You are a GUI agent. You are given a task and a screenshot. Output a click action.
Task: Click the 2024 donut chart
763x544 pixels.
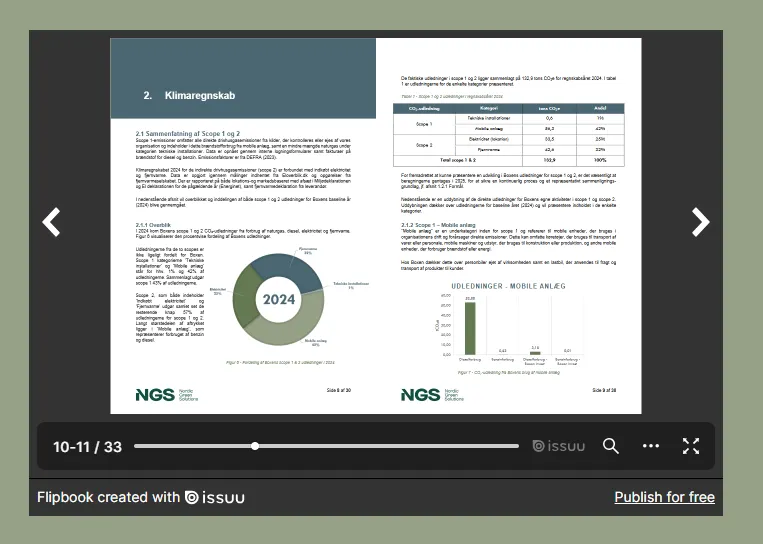coord(278,298)
